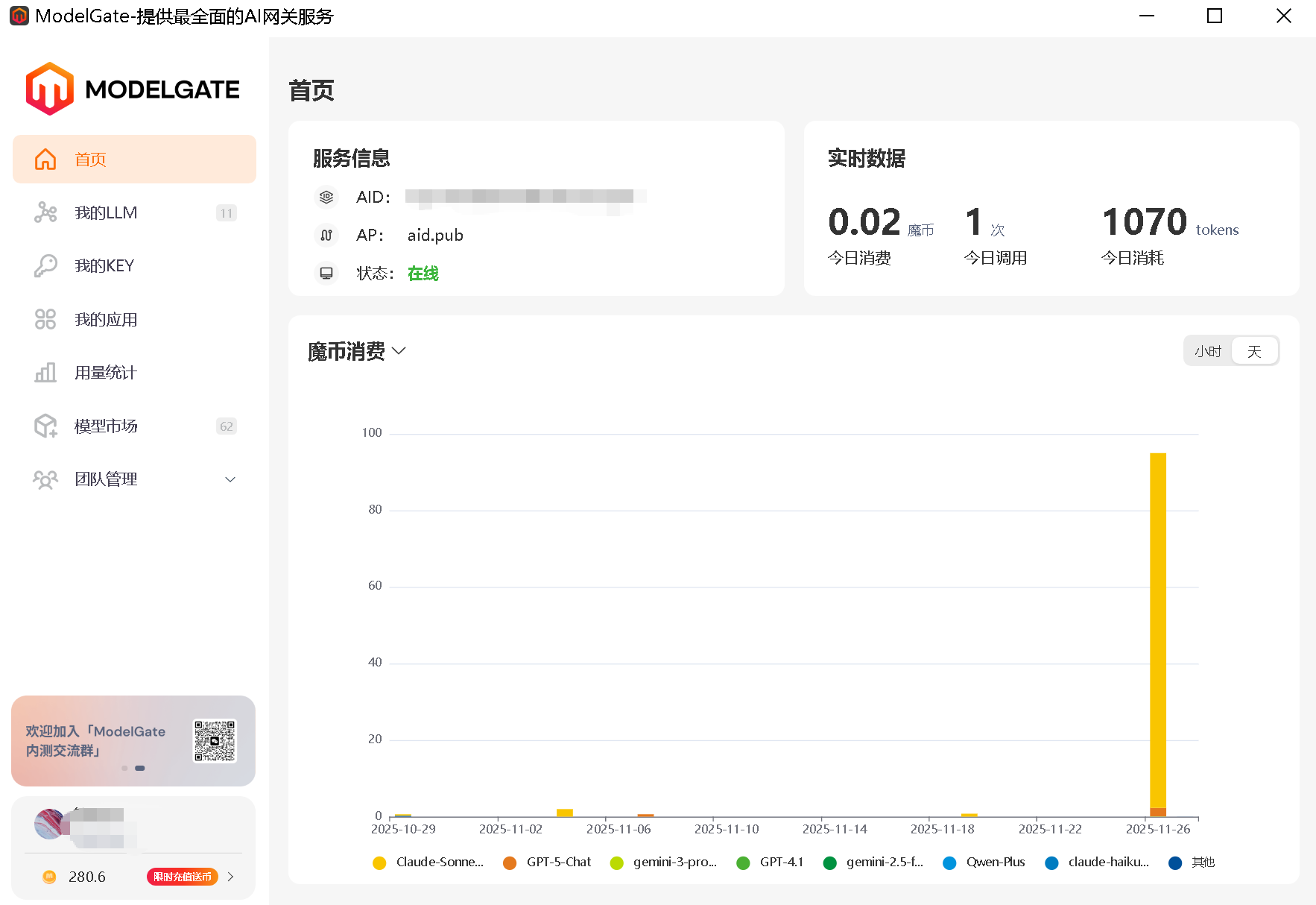This screenshot has width=1316, height=905.
Task: Click the orange GPT-5-Chat color dot
Action: [x=510, y=863]
